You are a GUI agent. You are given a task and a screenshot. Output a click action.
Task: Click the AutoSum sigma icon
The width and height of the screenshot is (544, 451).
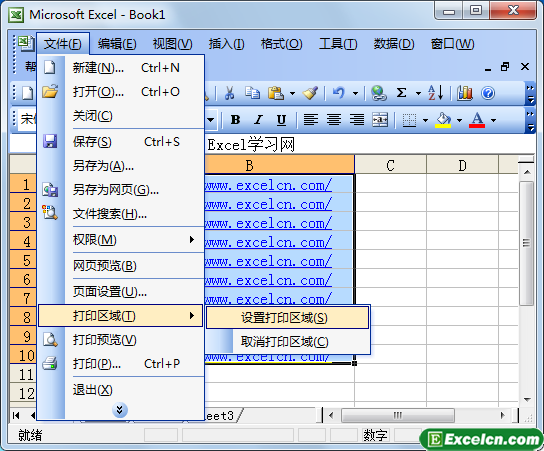tap(401, 93)
